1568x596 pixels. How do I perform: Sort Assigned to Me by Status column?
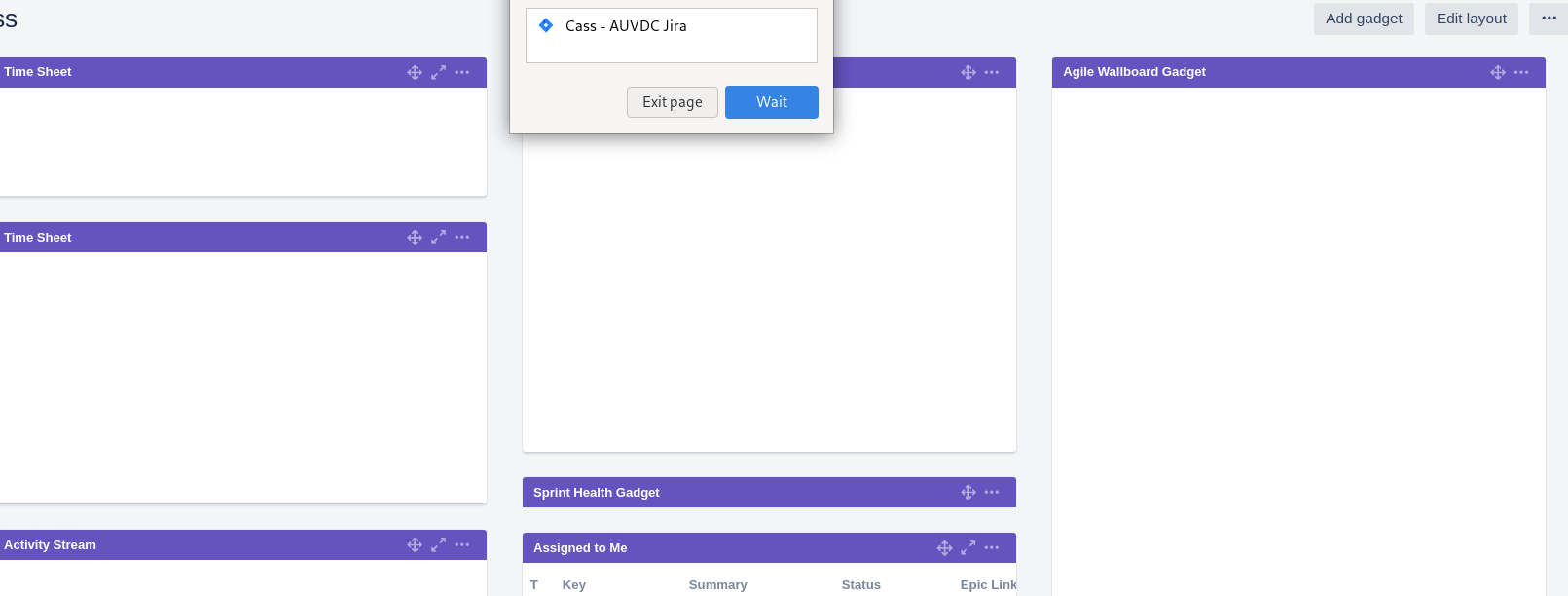click(861, 585)
